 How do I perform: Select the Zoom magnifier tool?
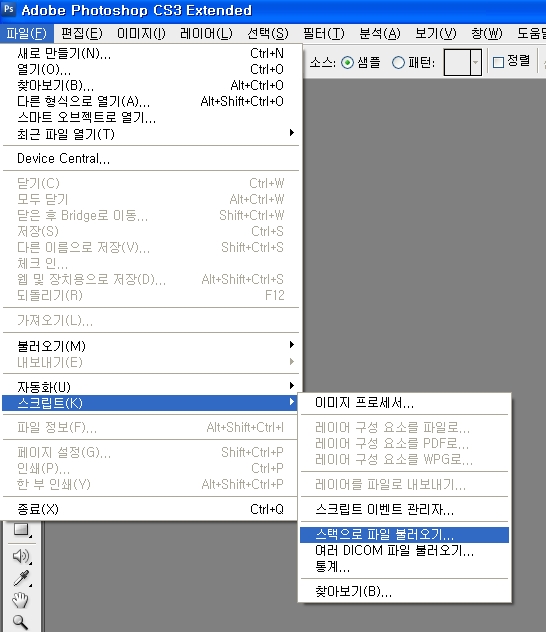point(20,622)
